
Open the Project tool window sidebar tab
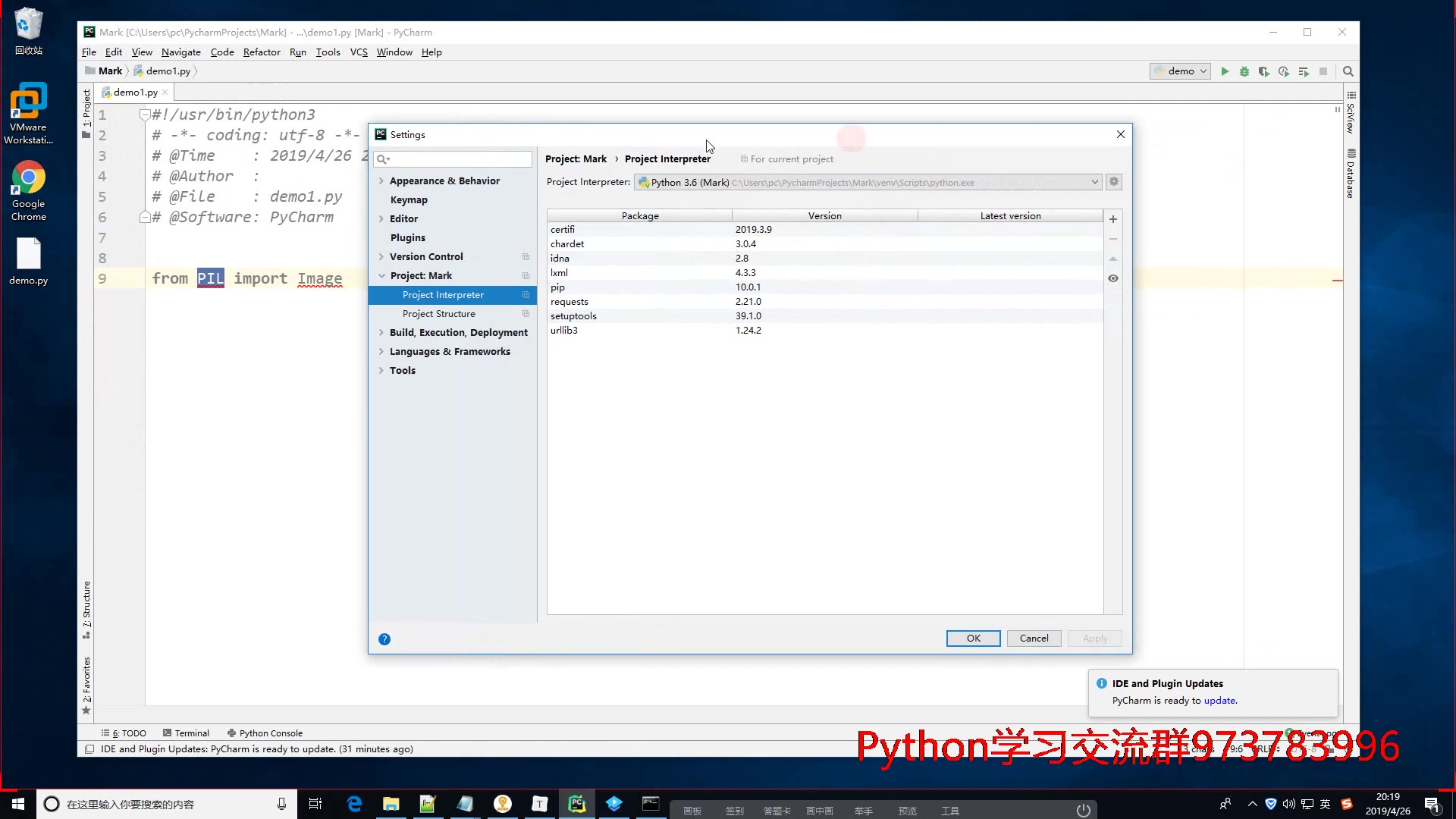[86, 114]
